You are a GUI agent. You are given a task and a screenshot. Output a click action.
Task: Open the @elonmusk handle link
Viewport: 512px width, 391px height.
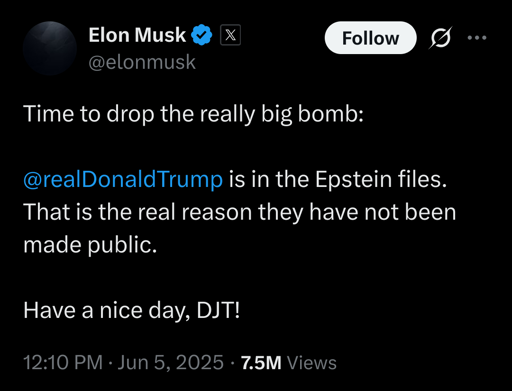[x=142, y=62]
